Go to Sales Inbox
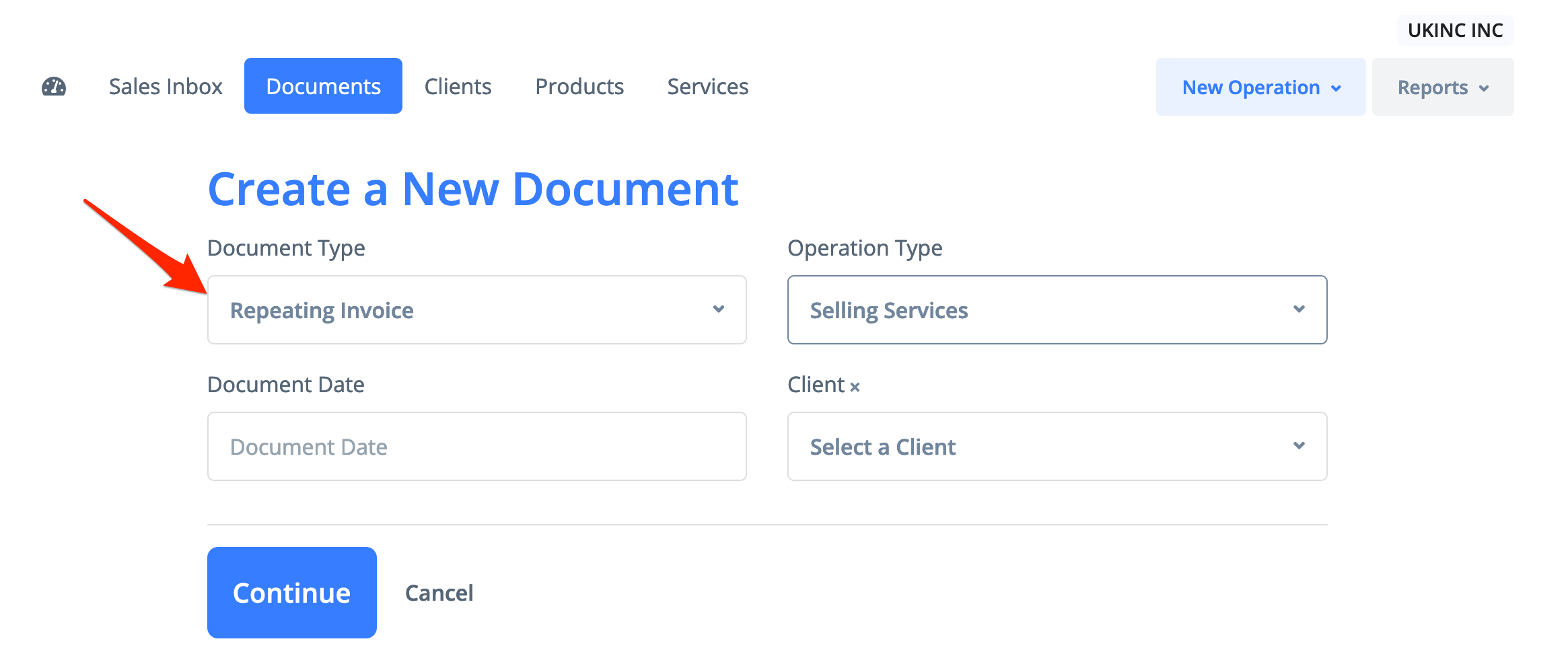 click(166, 87)
